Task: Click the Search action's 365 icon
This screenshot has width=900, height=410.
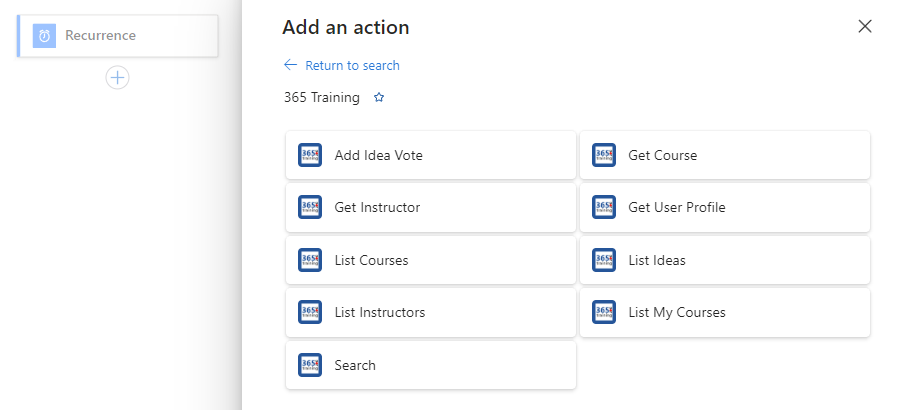Action: click(310, 365)
